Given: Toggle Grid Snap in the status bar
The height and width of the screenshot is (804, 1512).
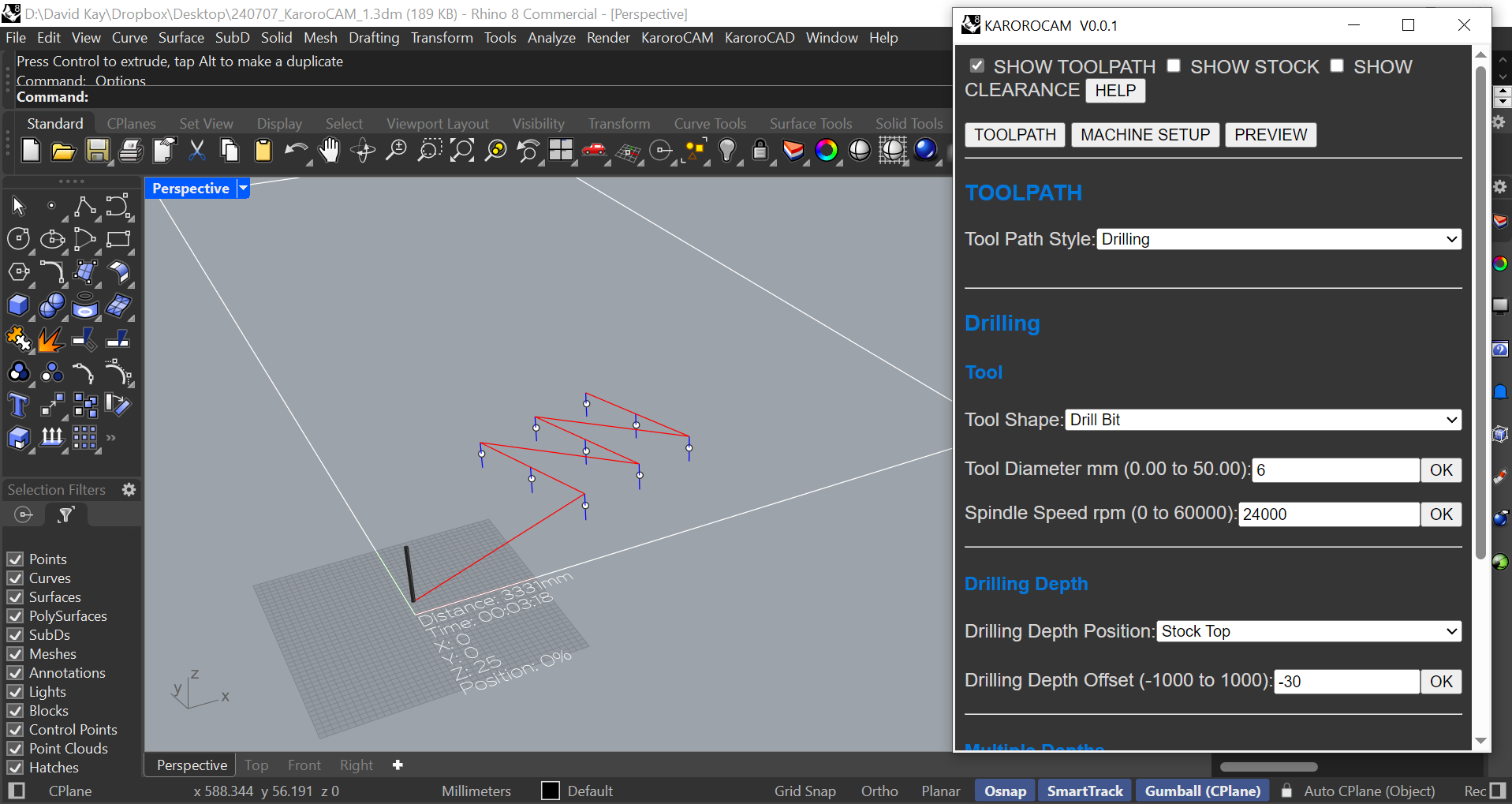Looking at the screenshot, I should pos(805,791).
